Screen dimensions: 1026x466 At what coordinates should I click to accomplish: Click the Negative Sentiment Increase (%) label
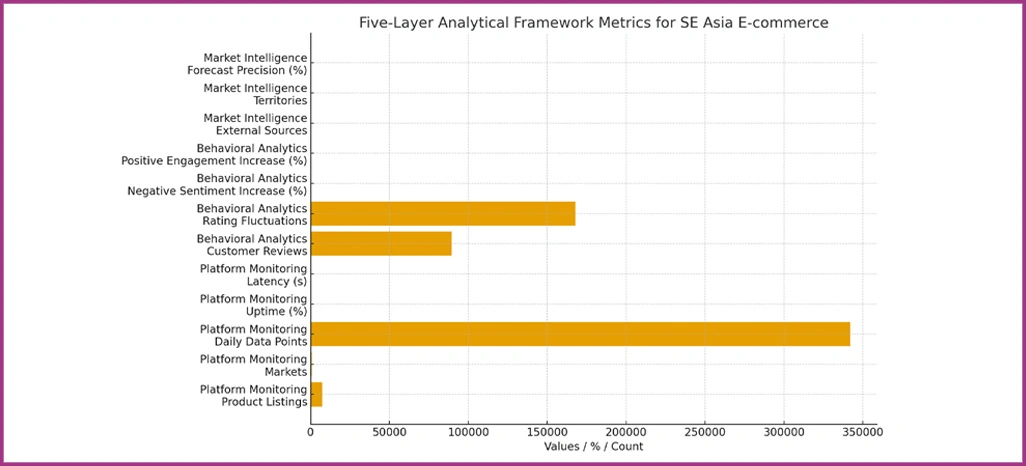[x=217, y=184]
